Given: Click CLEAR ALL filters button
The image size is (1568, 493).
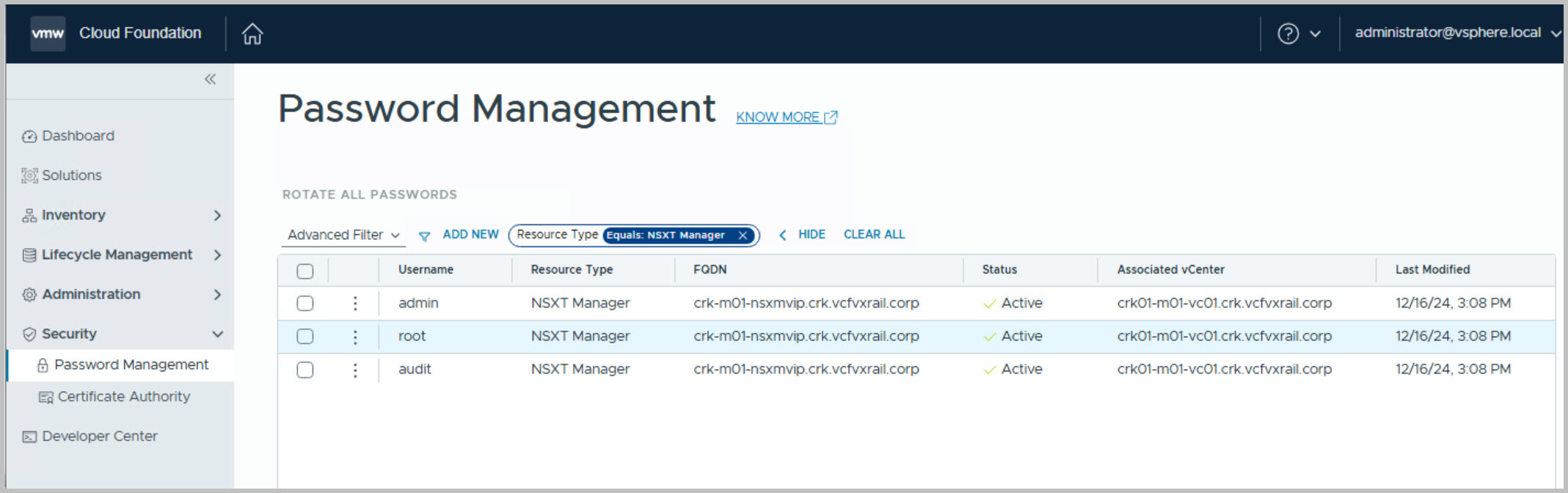Looking at the screenshot, I should pos(874,235).
